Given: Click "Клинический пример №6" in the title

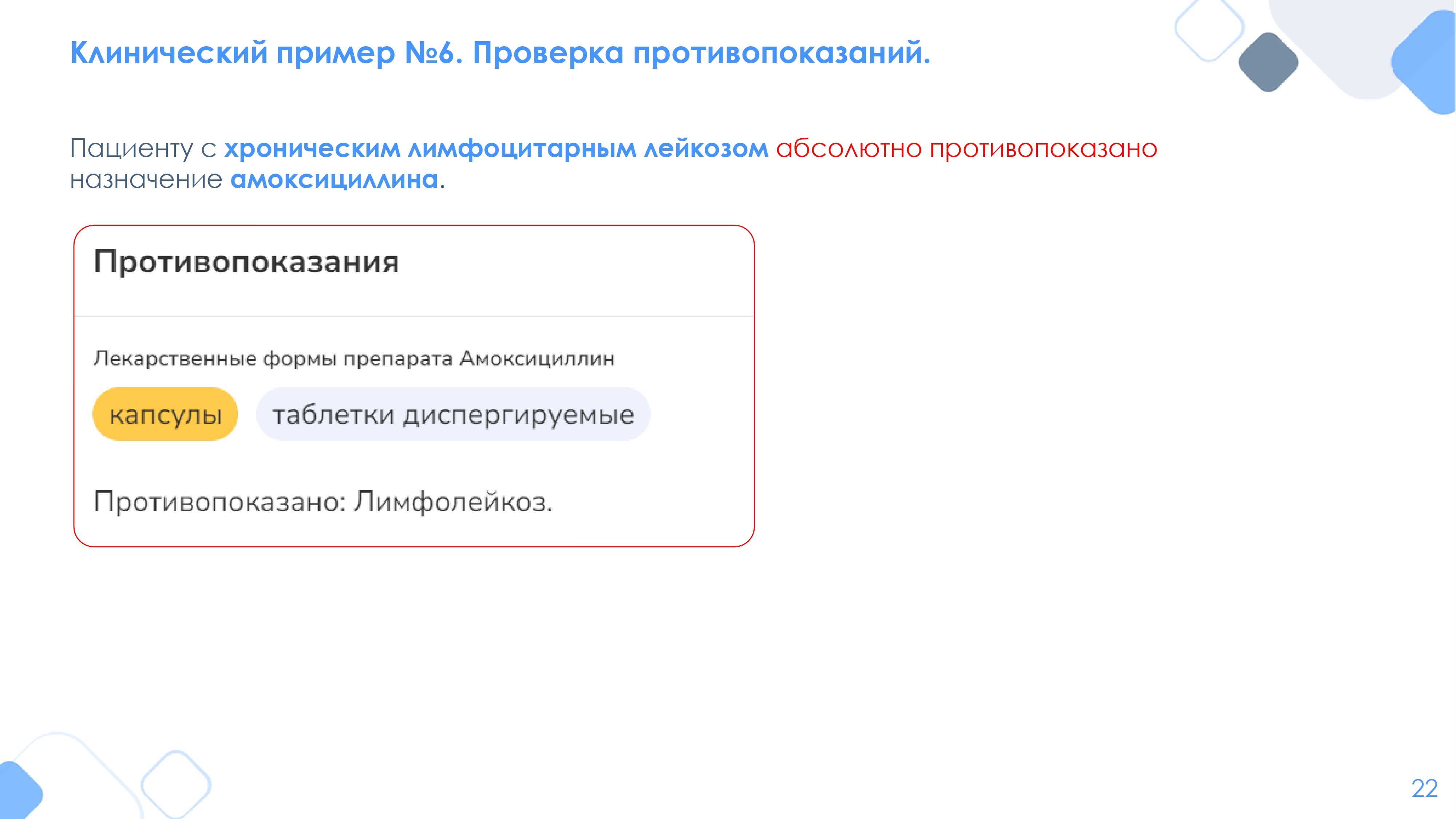Looking at the screenshot, I should [x=262, y=53].
